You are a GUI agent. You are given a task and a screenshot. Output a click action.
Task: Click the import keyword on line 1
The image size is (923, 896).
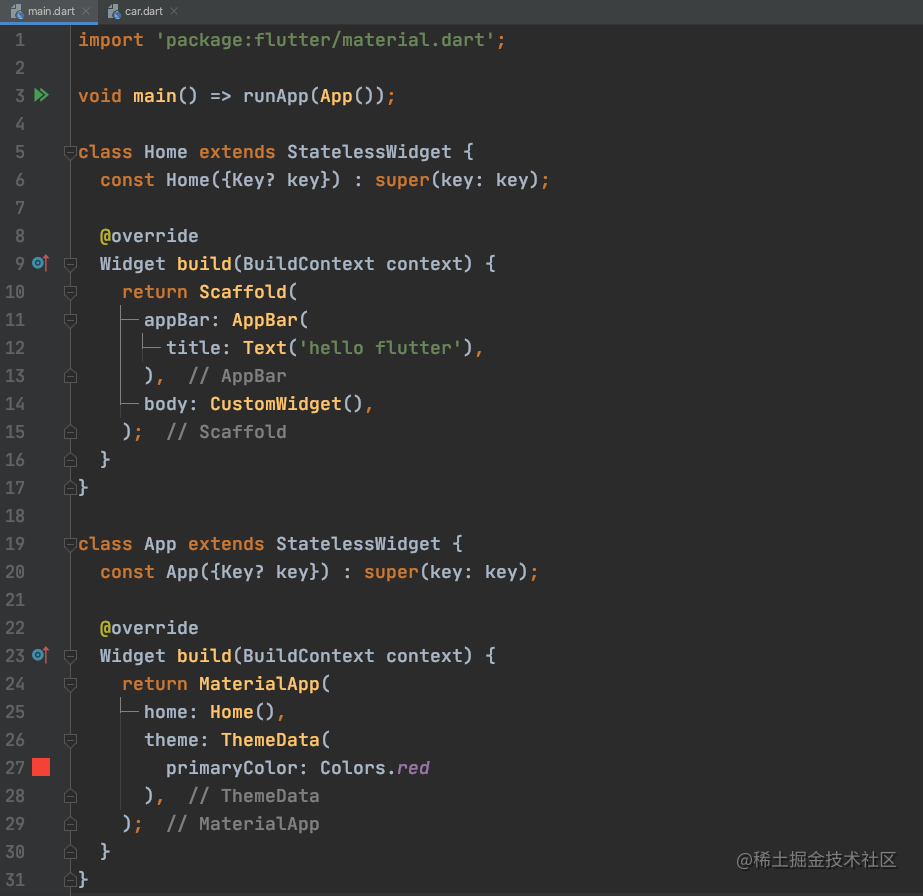(x=111, y=40)
